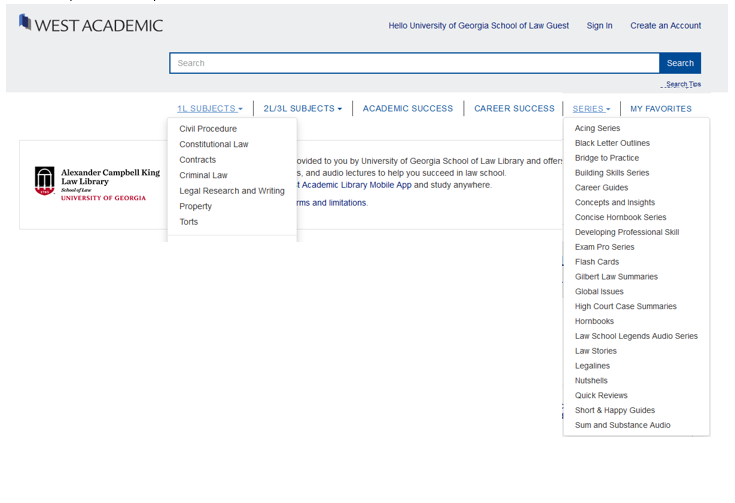Select Short & Happy Guides

tap(615, 410)
